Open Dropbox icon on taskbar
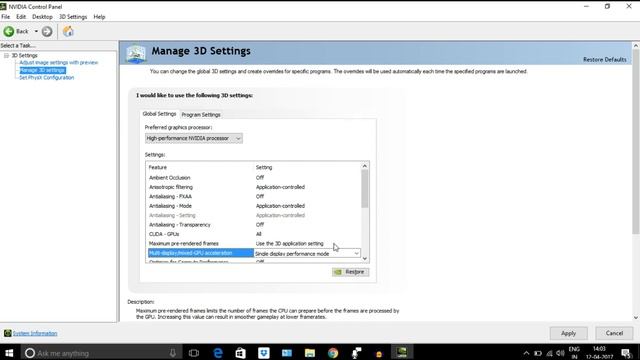This screenshot has width=640, height=360. pyautogui.click(x=264, y=353)
